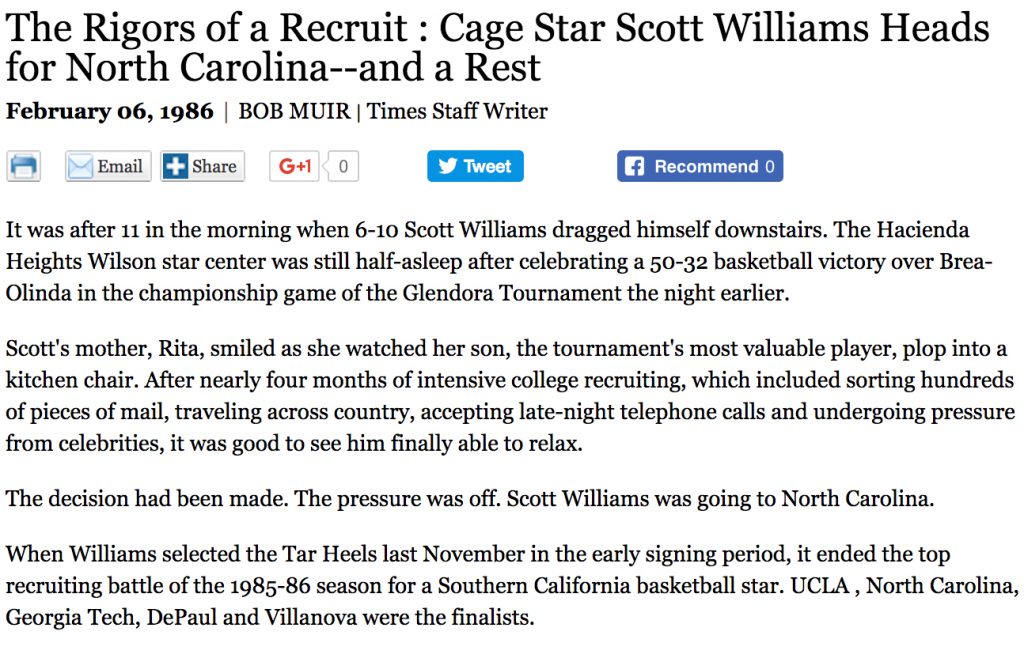This screenshot has height=658, width=1024.
Task: Click the BOB MUIR byline
Action: pyautogui.click(x=295, y=111)
